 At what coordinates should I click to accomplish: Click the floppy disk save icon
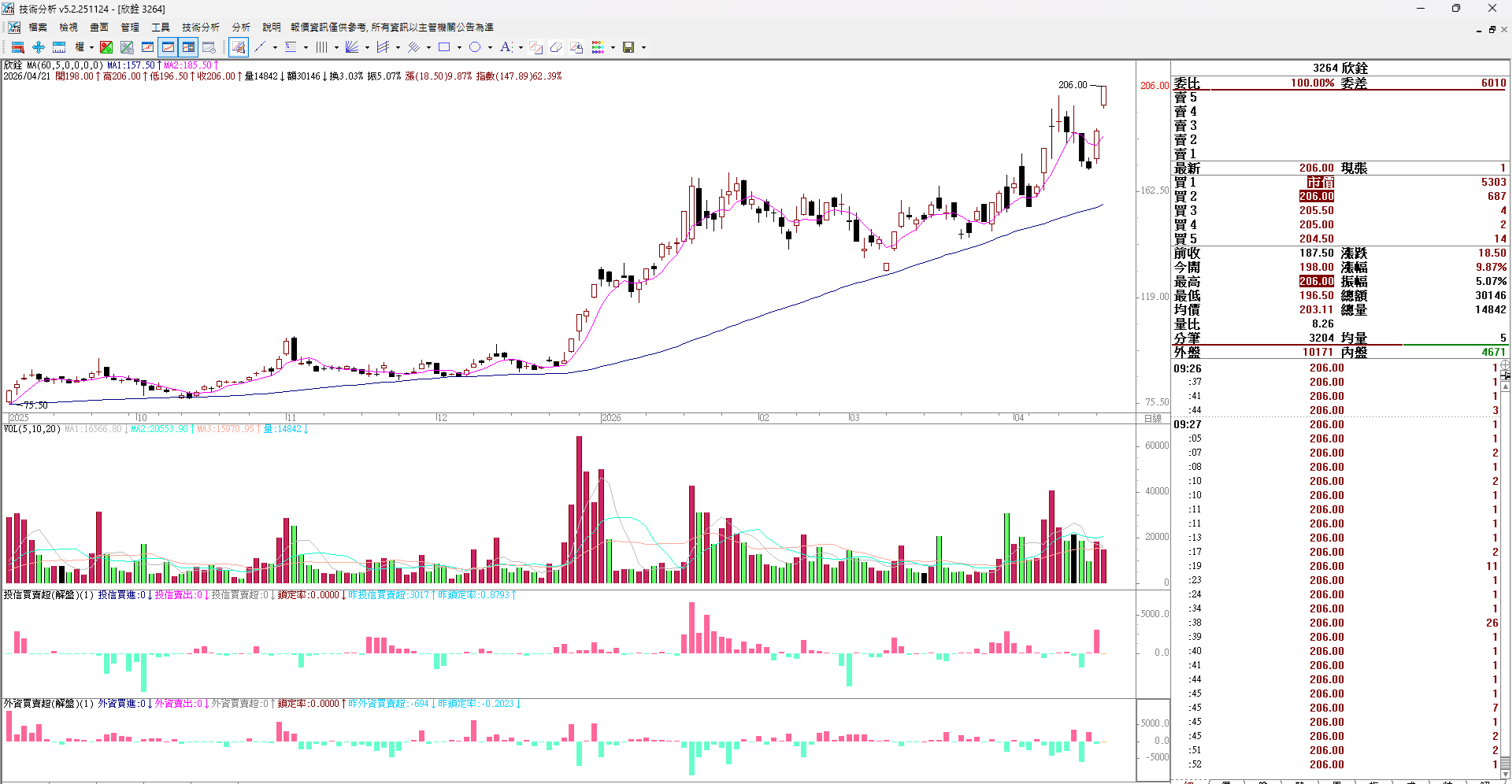tap(628, 47)
